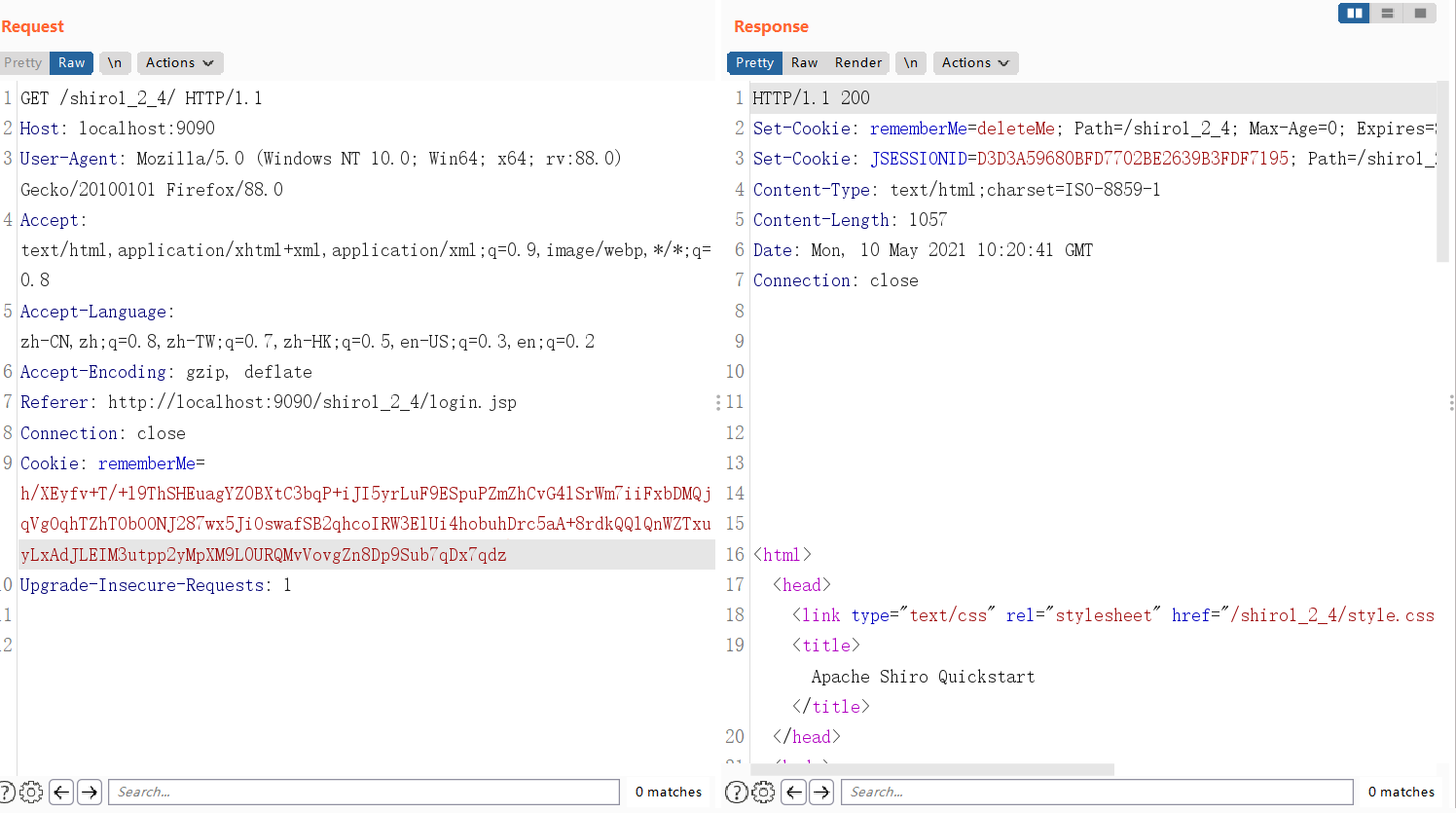The height and width of the screenshot is (813, 1456).
Task: Click the GET /shiro1_2_4/ request line
Action: click(x=141, y=98)
